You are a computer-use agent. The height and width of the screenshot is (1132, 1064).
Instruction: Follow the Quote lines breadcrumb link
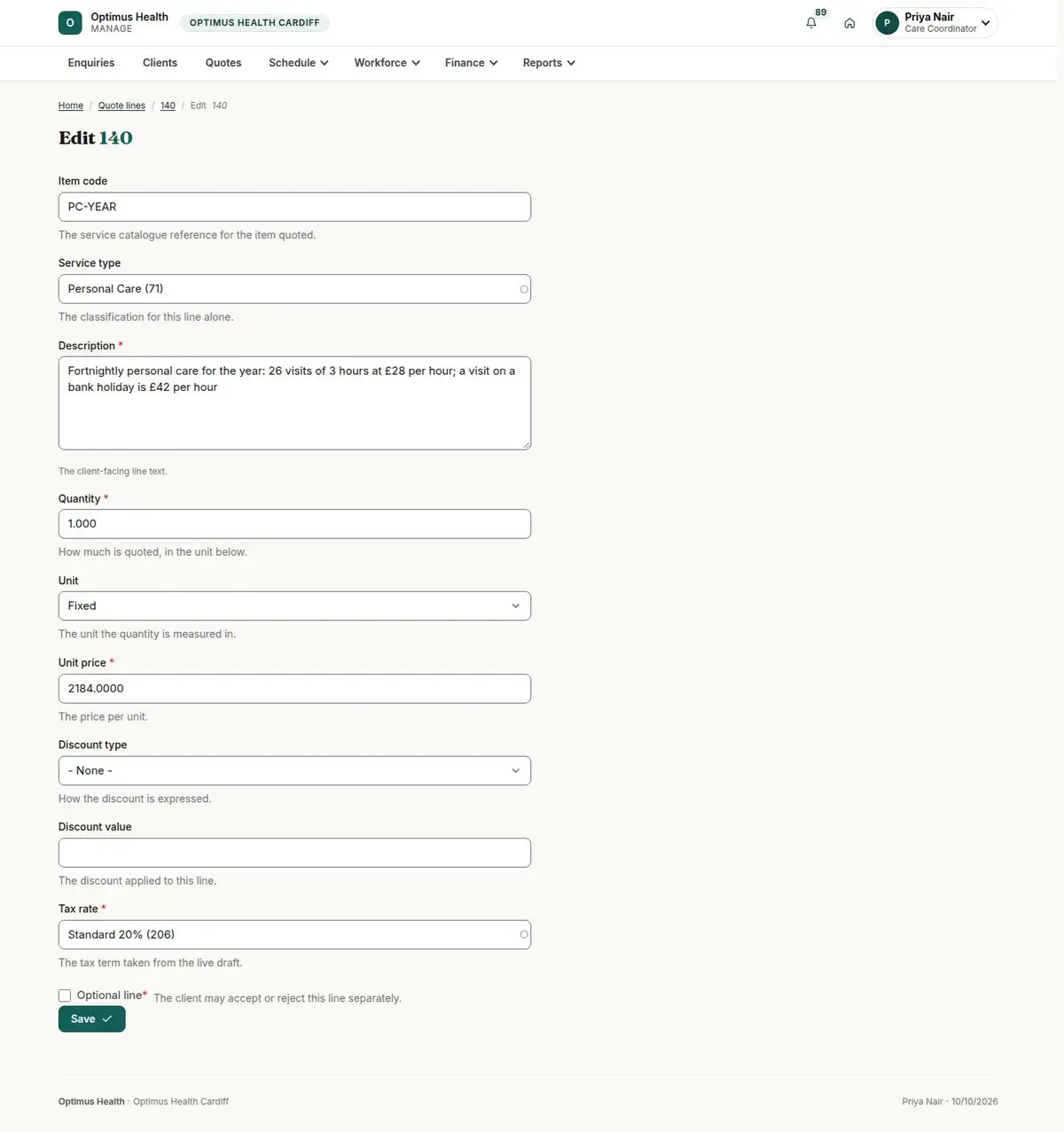[121, 105]
